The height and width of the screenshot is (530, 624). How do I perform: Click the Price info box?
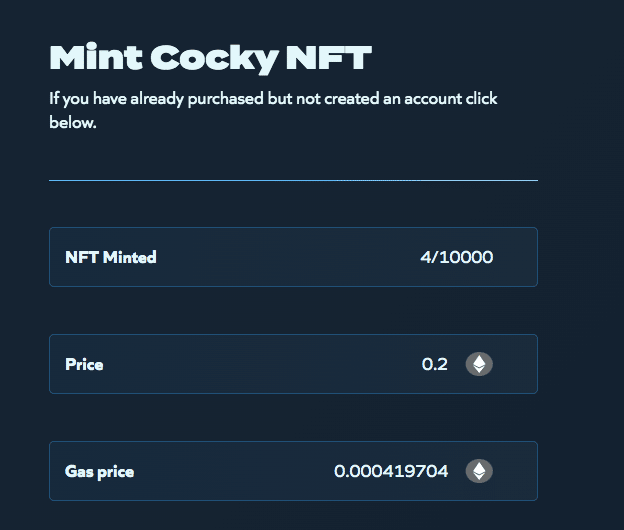pos(293,364)
